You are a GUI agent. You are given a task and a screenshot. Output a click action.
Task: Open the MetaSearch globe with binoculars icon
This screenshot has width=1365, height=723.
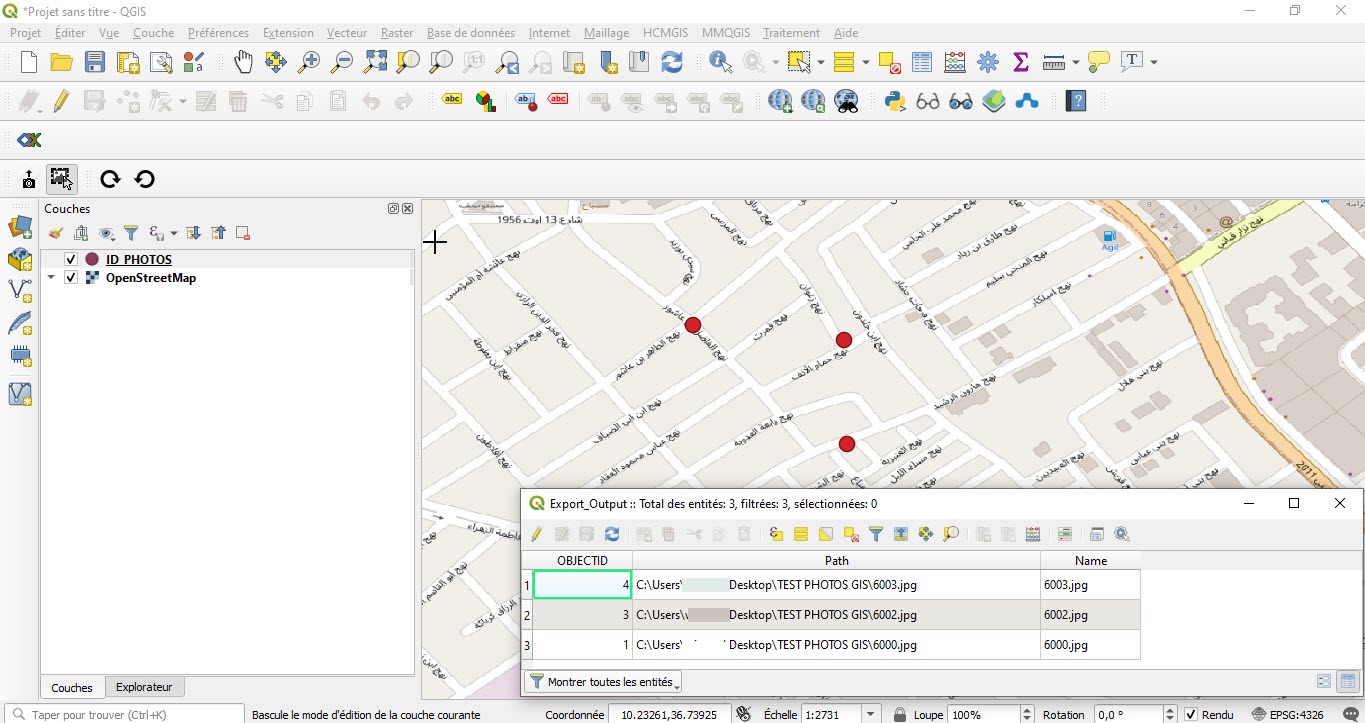[847, 101]
